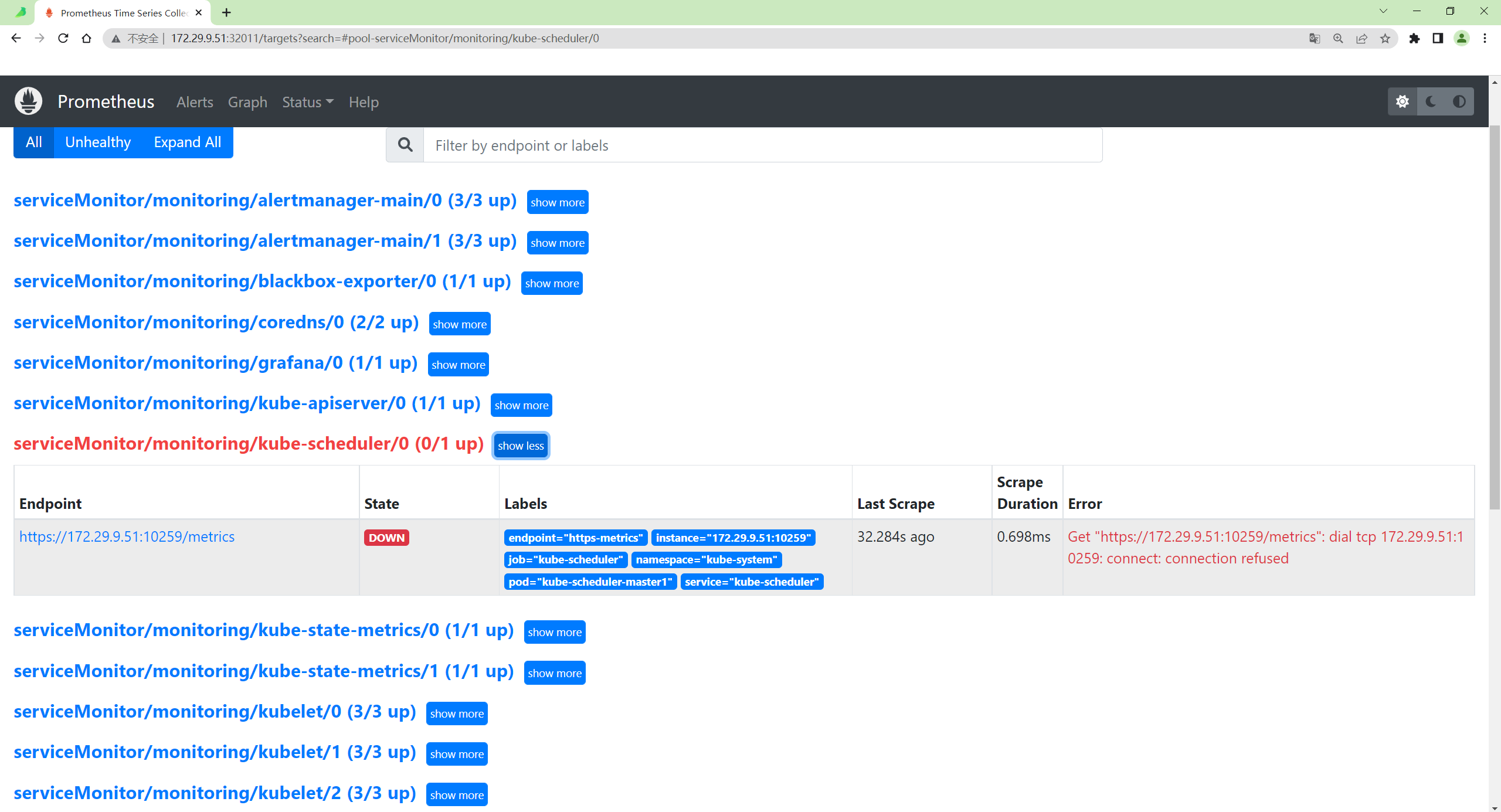Viewport: 1501px width, 812px height.
Task: Close the Prometheus browser tab
Action: point(199,12)
